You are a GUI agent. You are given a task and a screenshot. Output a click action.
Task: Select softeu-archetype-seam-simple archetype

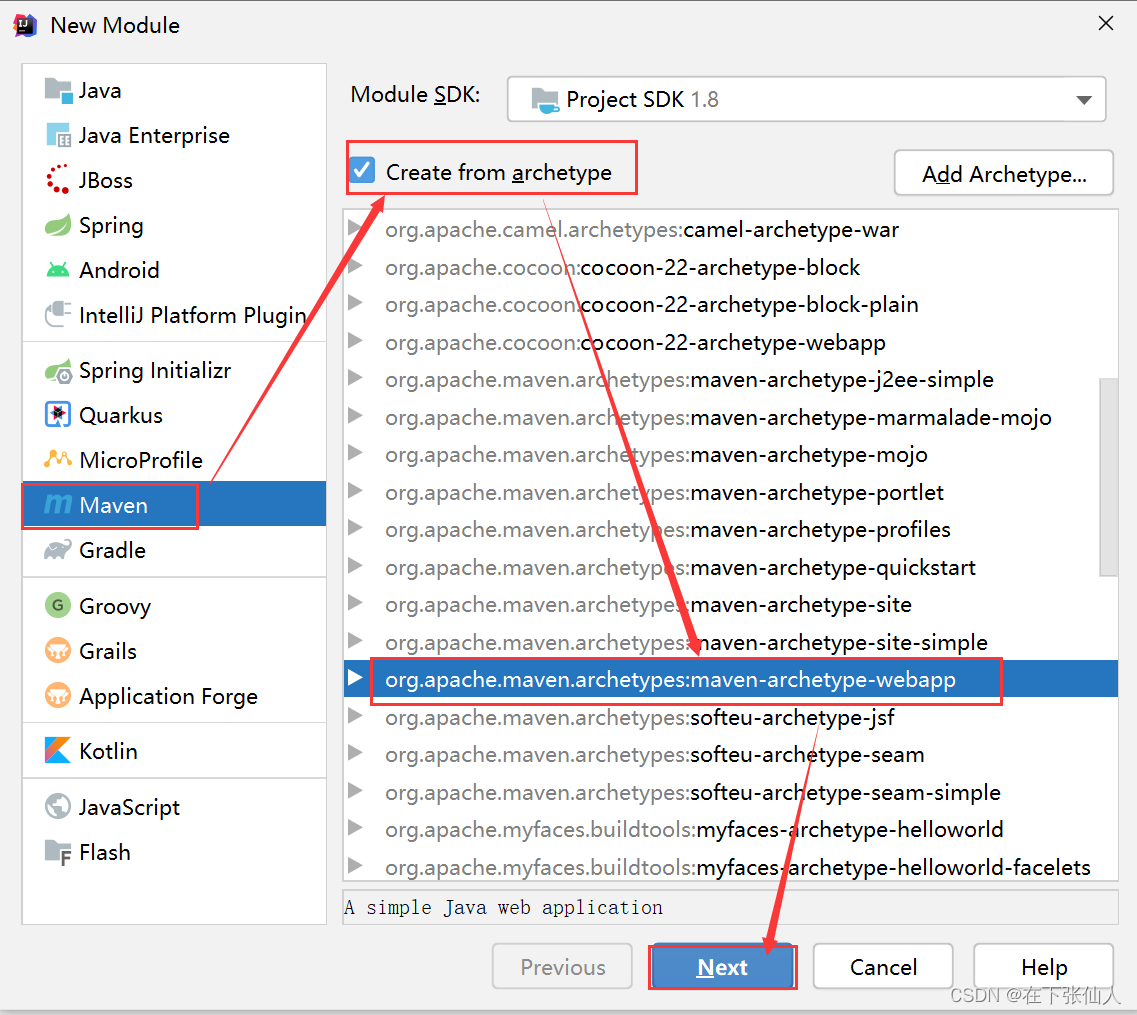tap(731, 792)
